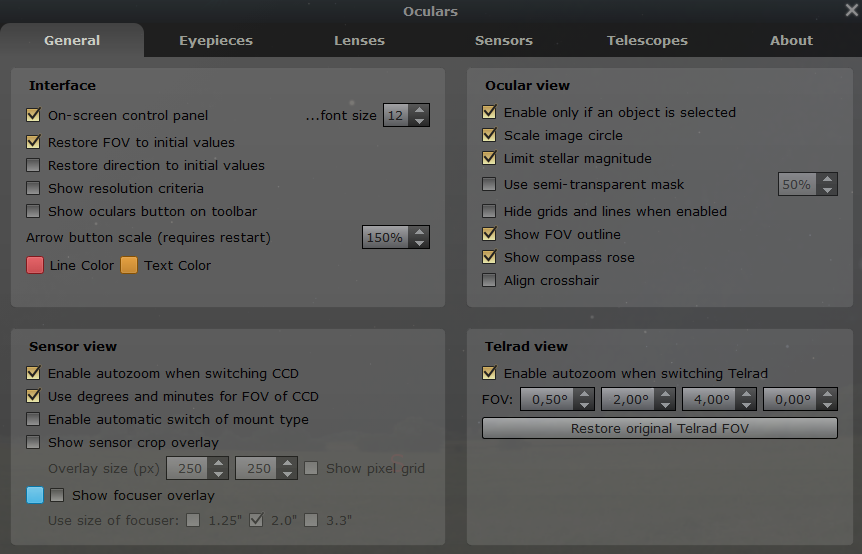This screenshot has width=862, height=554.
Task: Increase semi-transparent mask percentage
Action: point(826,179)
